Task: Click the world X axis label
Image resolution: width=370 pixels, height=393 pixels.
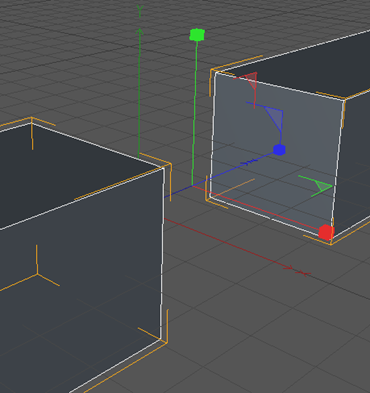Action: click(x=303, y=273)
